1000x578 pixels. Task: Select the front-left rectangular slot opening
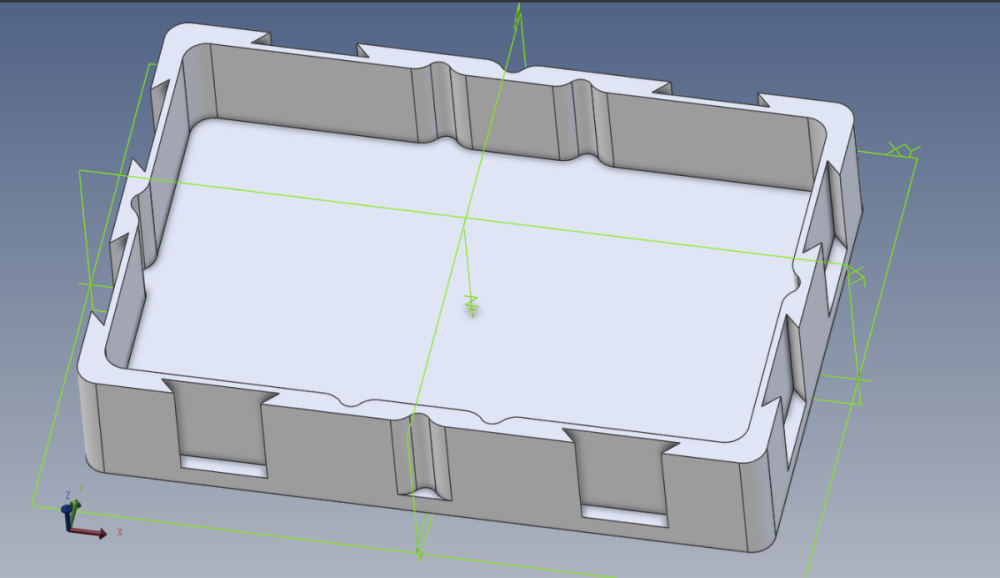[224, 466]
